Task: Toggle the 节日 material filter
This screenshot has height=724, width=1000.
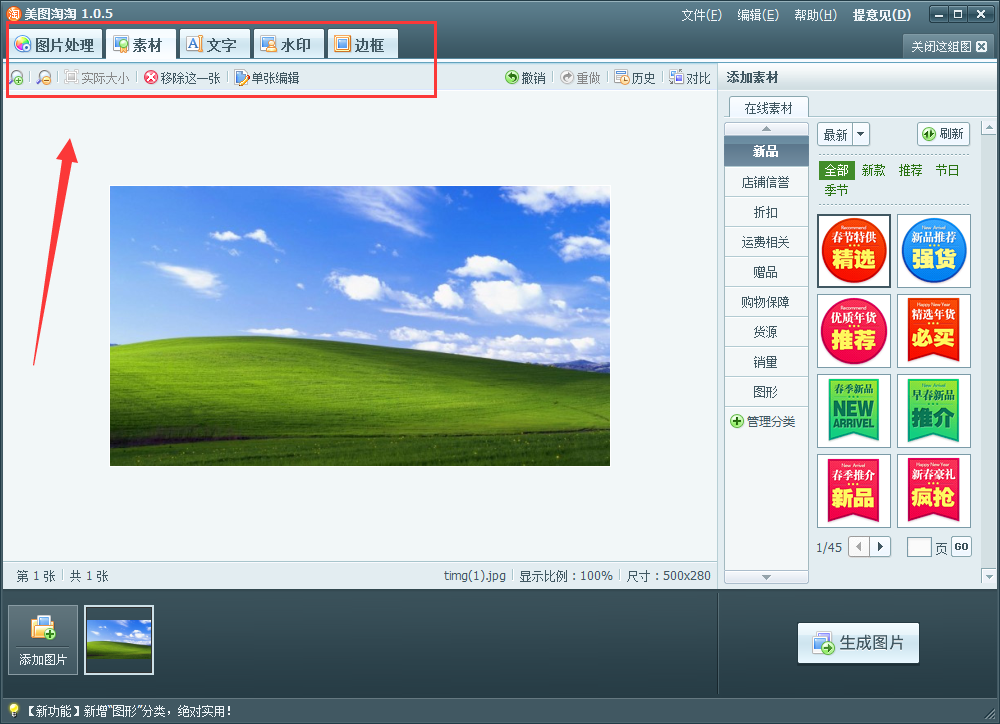Action: coord(948,170)
